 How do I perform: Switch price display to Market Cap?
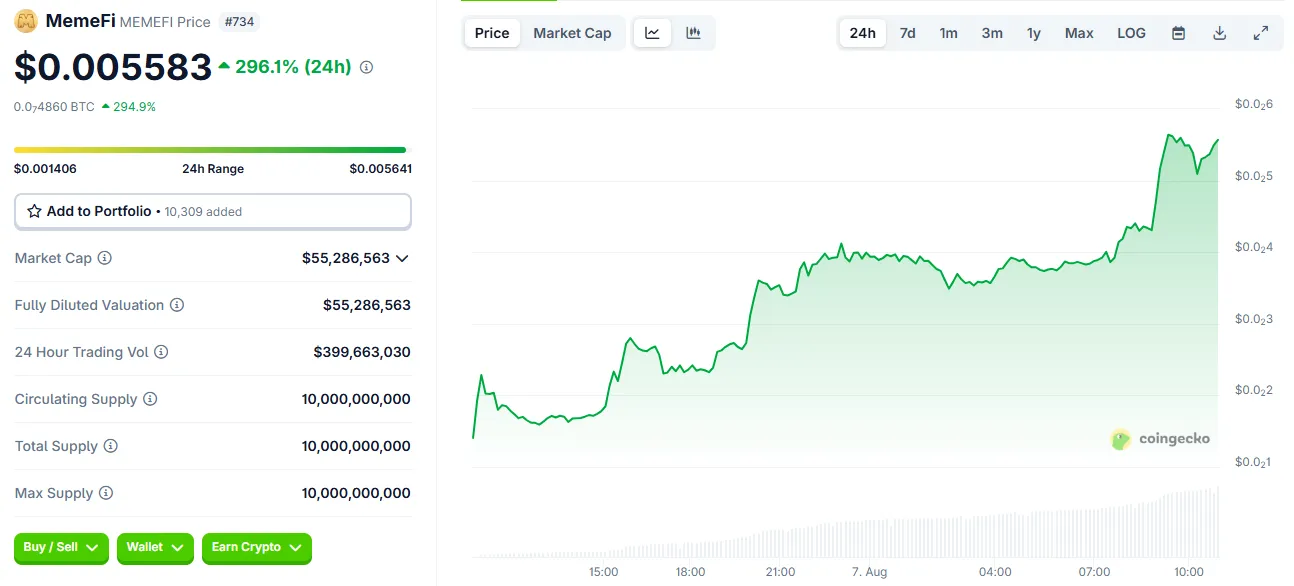coord(572,32)
